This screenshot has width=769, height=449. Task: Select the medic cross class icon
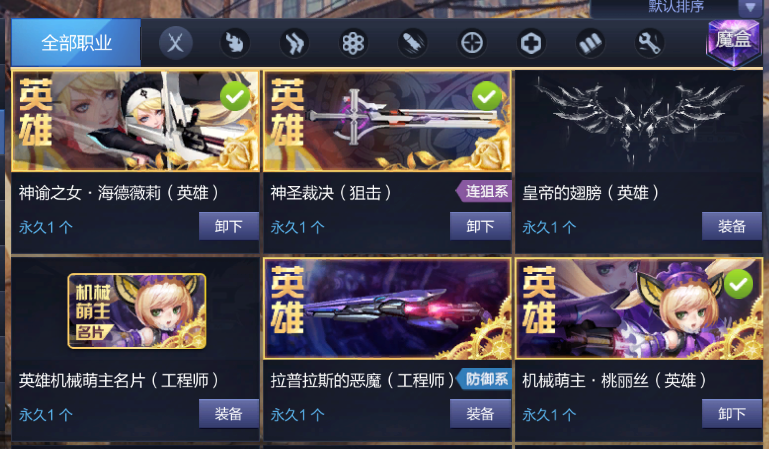531,43
